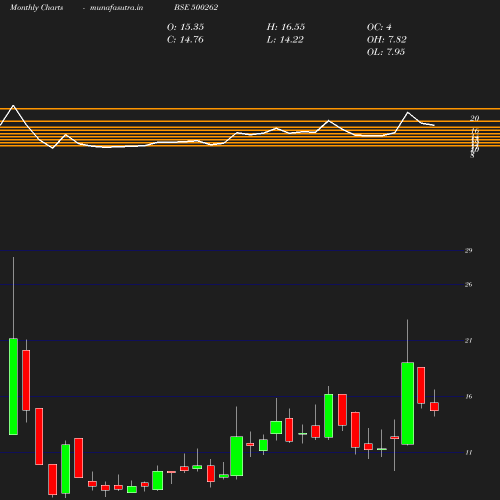
Task: Click the low value 'L: 14.22'
Action: tap(285, 40)
